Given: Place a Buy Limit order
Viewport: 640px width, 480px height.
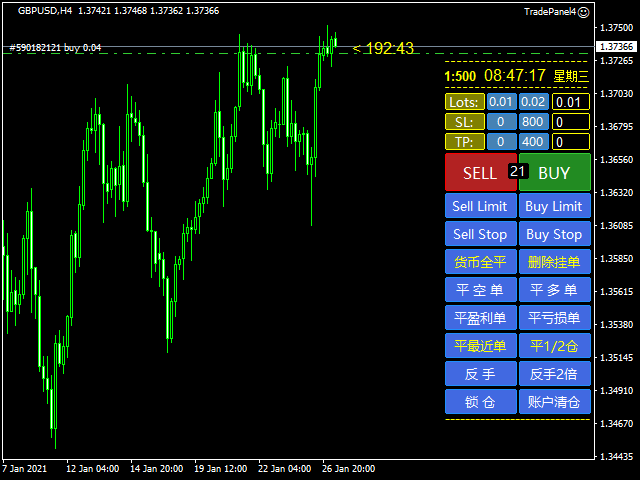Looking at the screenshot, I should coord(555,206).
